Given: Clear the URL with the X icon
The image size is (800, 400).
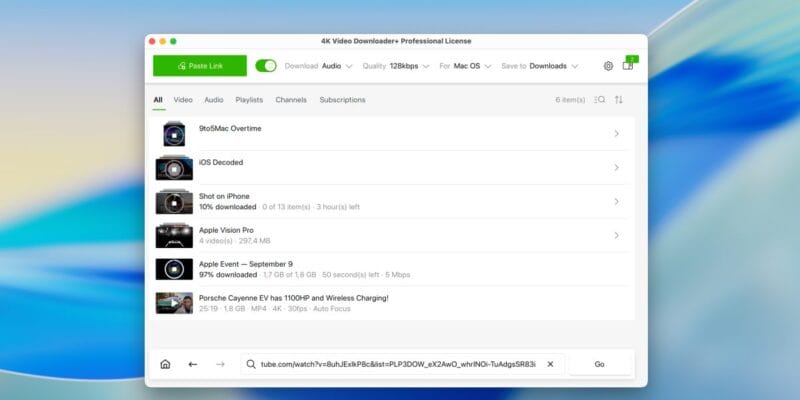Looking at the screenshot, I should pyautogui.click(x=550, y=364).
